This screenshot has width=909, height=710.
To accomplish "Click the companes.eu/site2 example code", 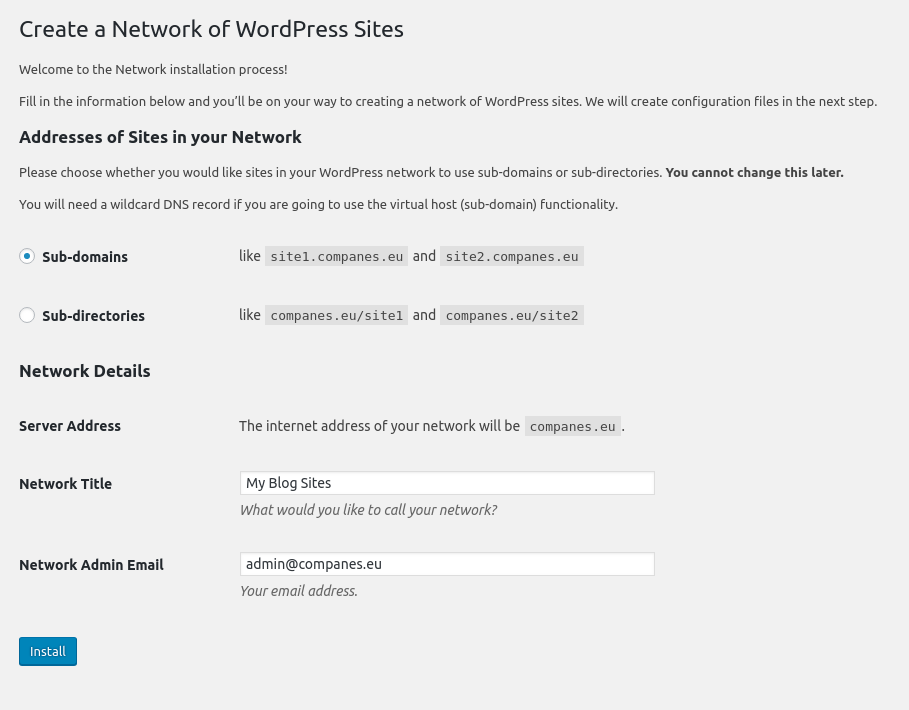I will 511,315.
